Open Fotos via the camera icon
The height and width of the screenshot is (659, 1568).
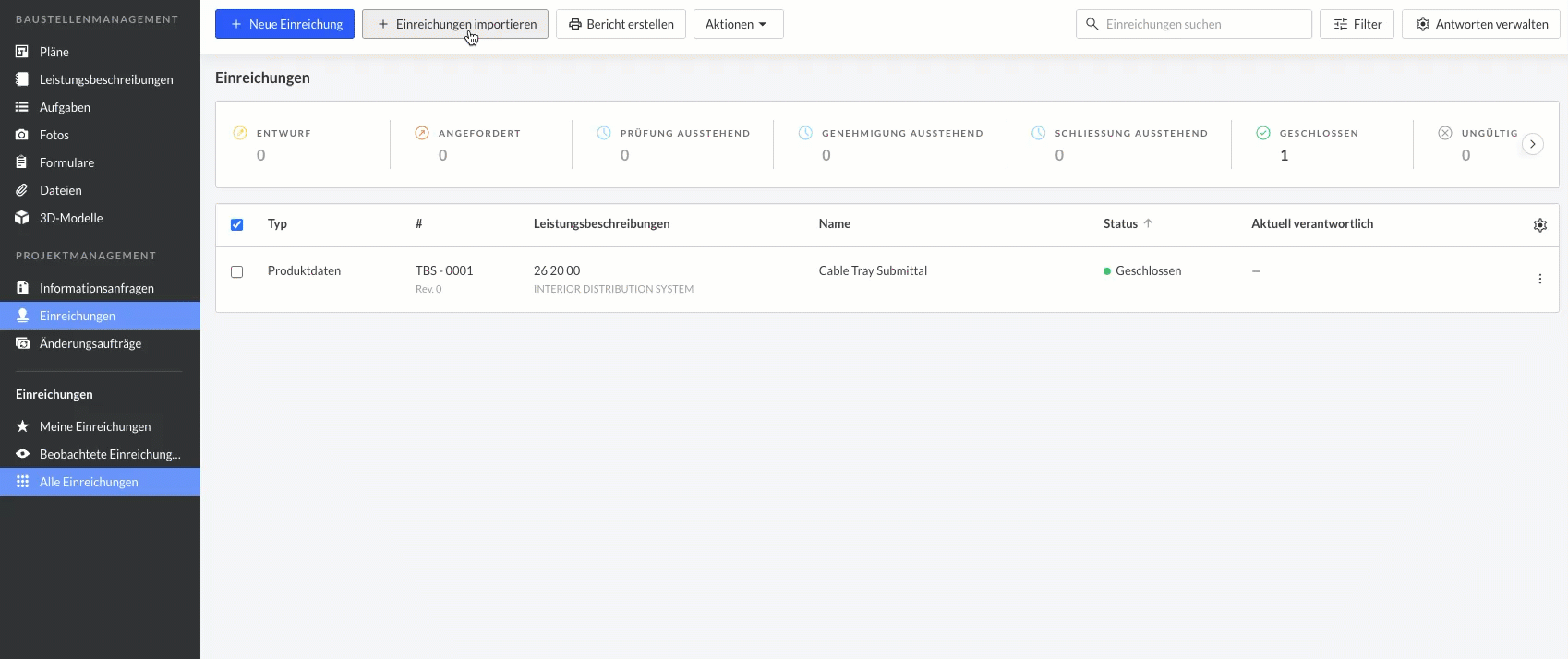point(22,135)
